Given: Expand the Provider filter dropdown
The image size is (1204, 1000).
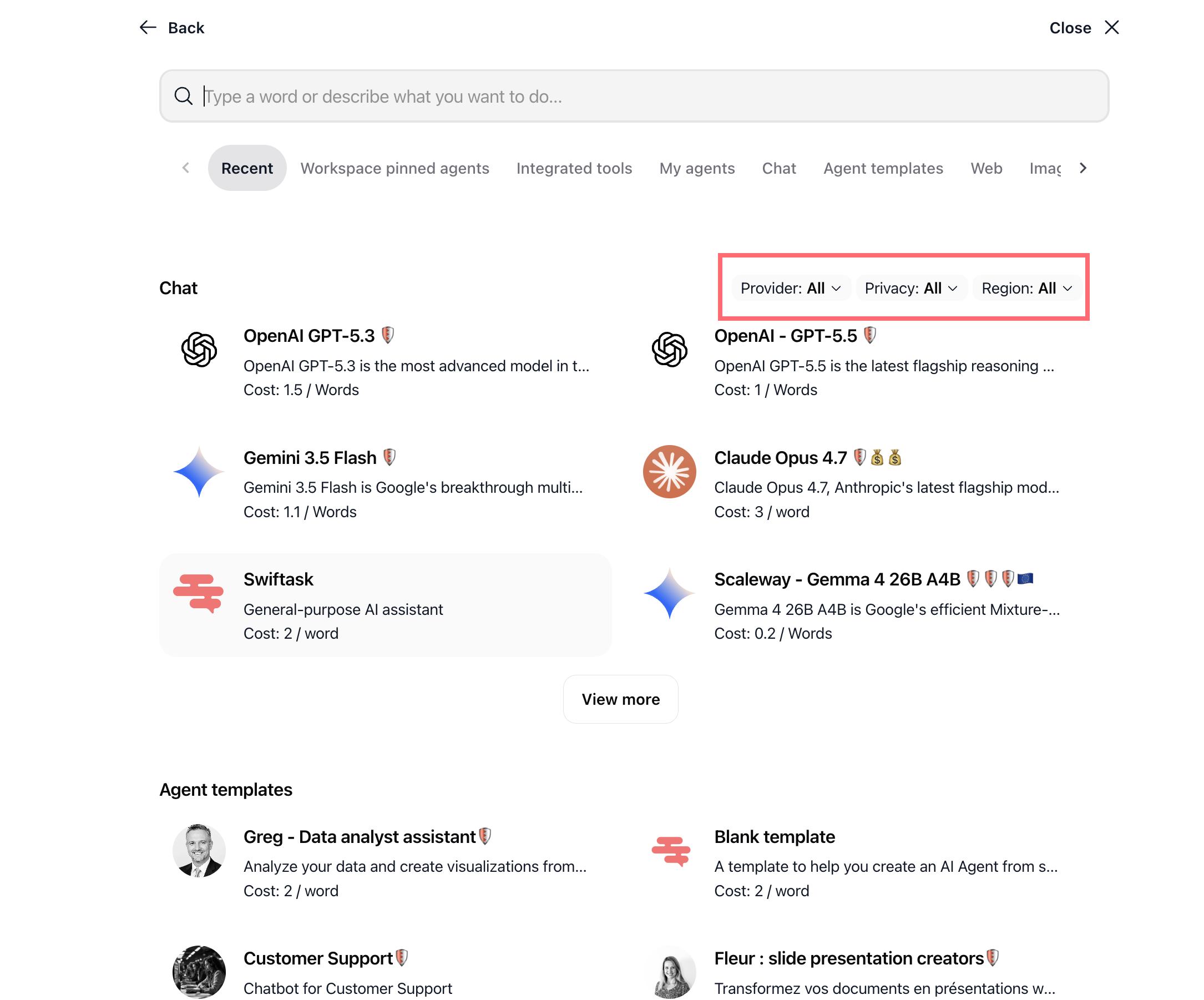Looking at the screenshot, I should pos(791,288).
